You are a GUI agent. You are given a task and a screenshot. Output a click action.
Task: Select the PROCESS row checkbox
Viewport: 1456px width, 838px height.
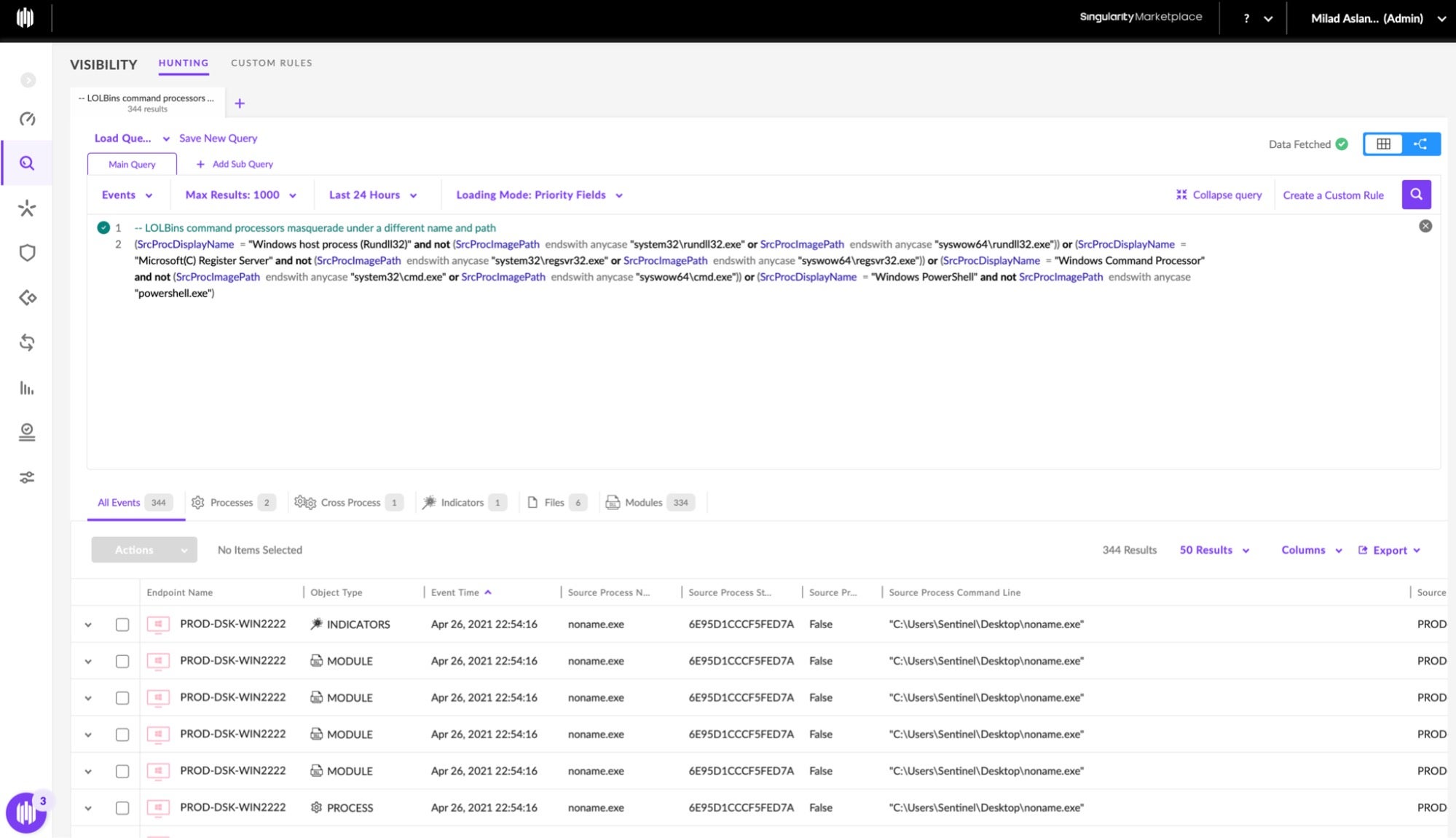click(122, 808)
